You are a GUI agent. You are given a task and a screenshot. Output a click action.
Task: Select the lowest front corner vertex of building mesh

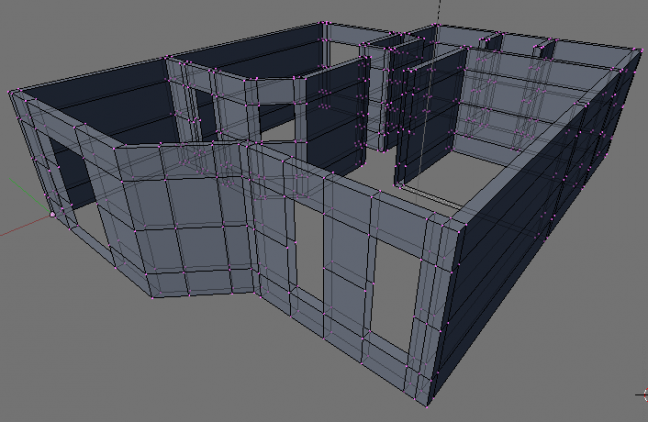click(426, 405)
